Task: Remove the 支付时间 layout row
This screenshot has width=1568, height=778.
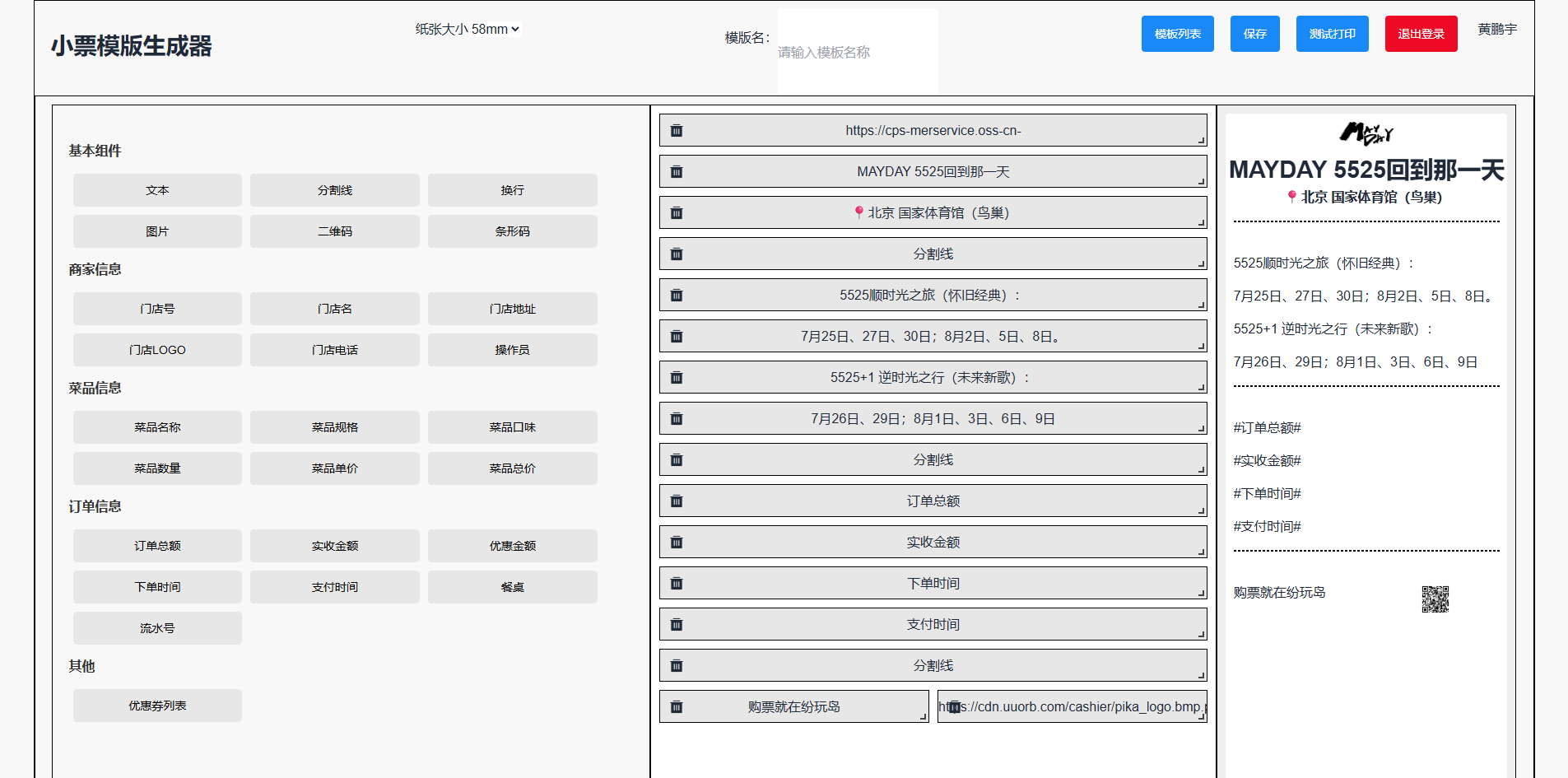Action: tap(677, 625)
